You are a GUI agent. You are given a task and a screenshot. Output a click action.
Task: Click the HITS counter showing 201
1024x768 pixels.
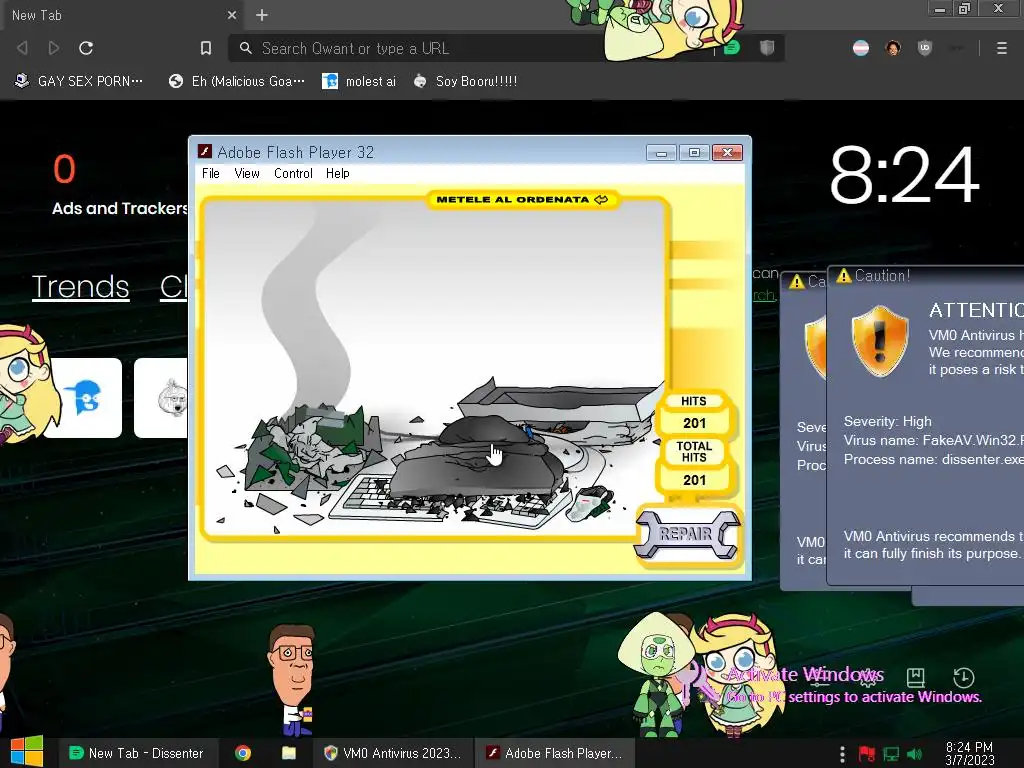694,423
